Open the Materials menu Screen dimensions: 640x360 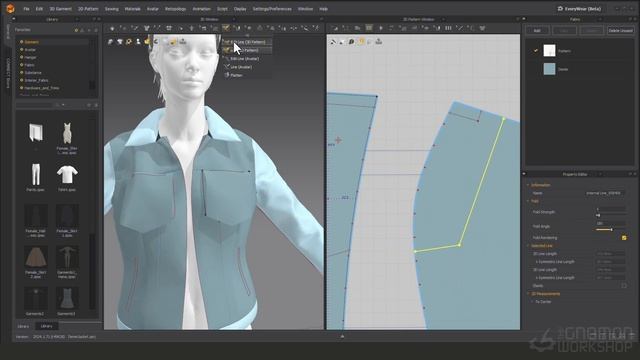pyautogui.click(x=132, y=9)
